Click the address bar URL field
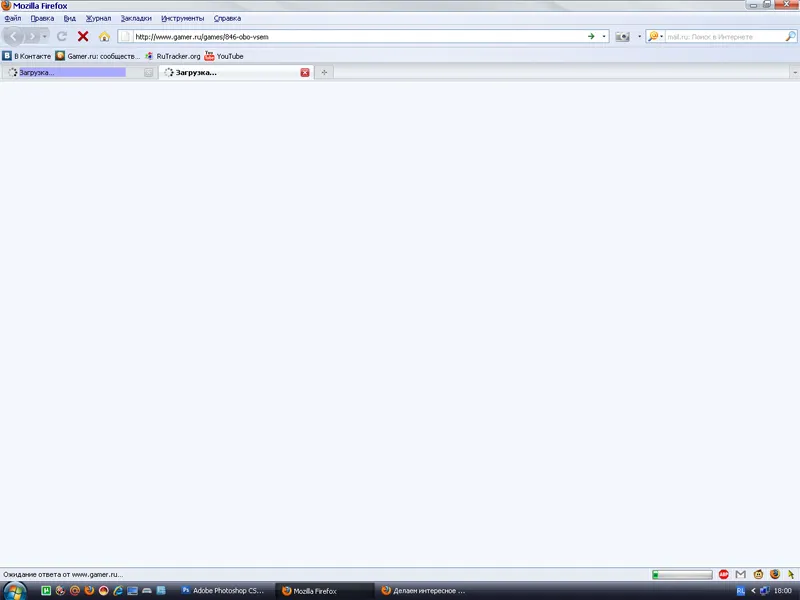800x600 pixels. 350,36
